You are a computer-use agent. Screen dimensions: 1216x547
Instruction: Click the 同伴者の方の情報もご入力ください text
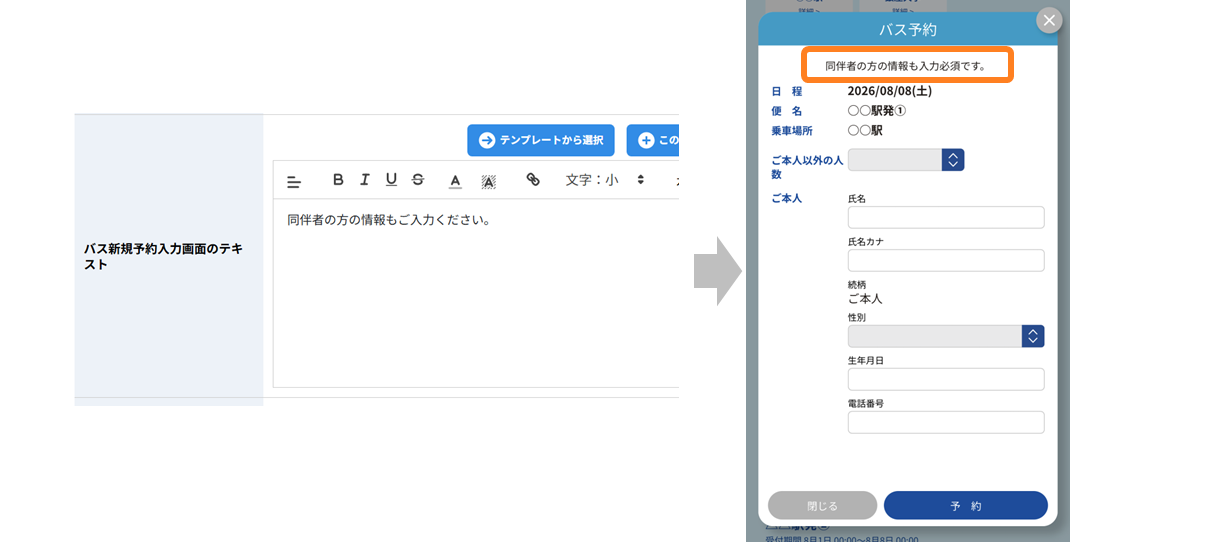point(388,220)
